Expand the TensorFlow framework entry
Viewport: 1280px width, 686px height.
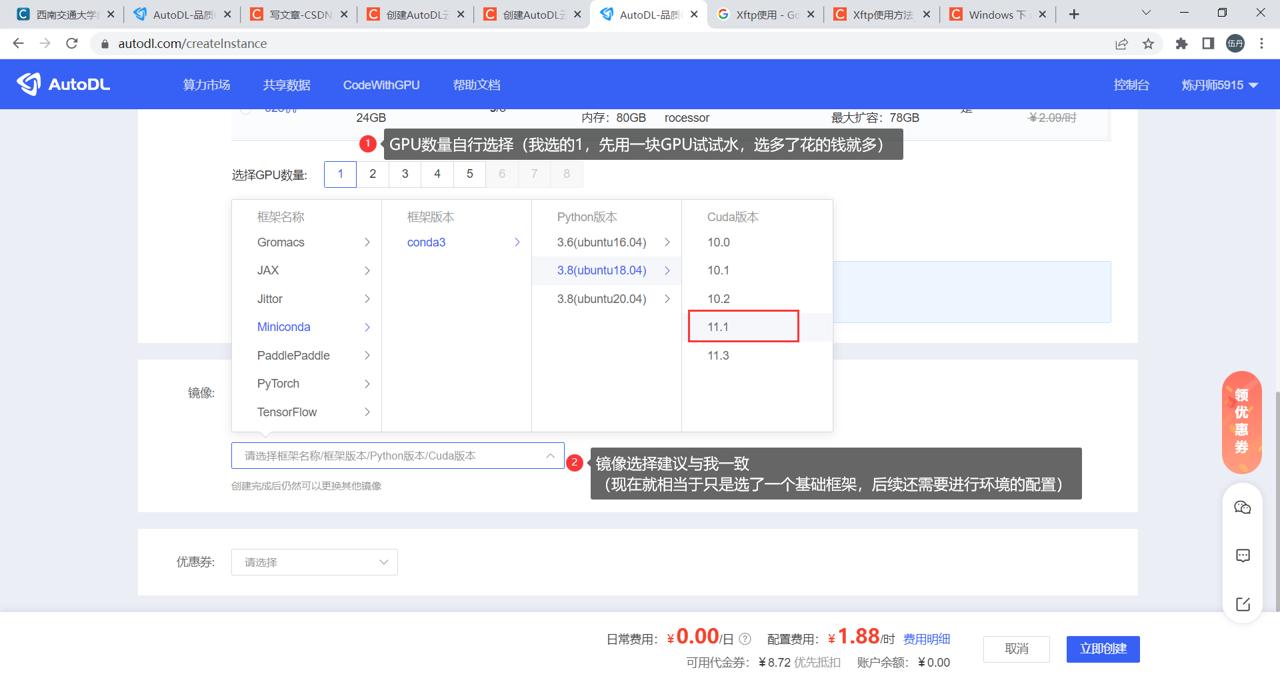point(306,412)
